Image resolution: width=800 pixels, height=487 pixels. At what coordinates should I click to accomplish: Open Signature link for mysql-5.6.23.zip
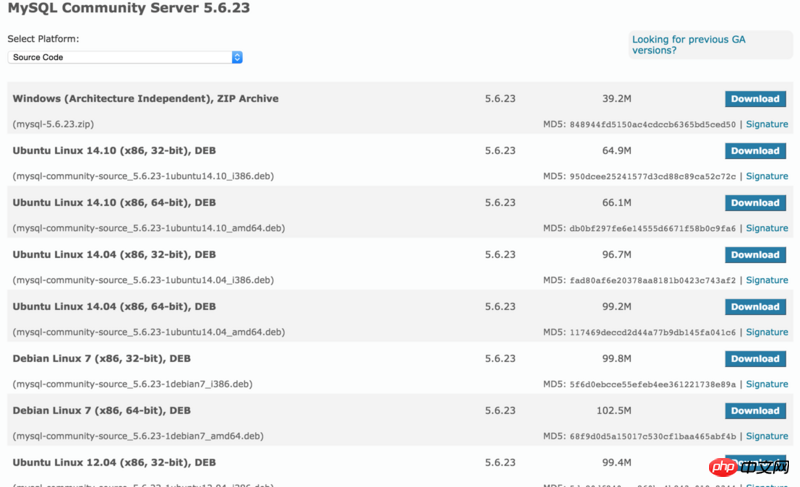(x=767, y=124)
